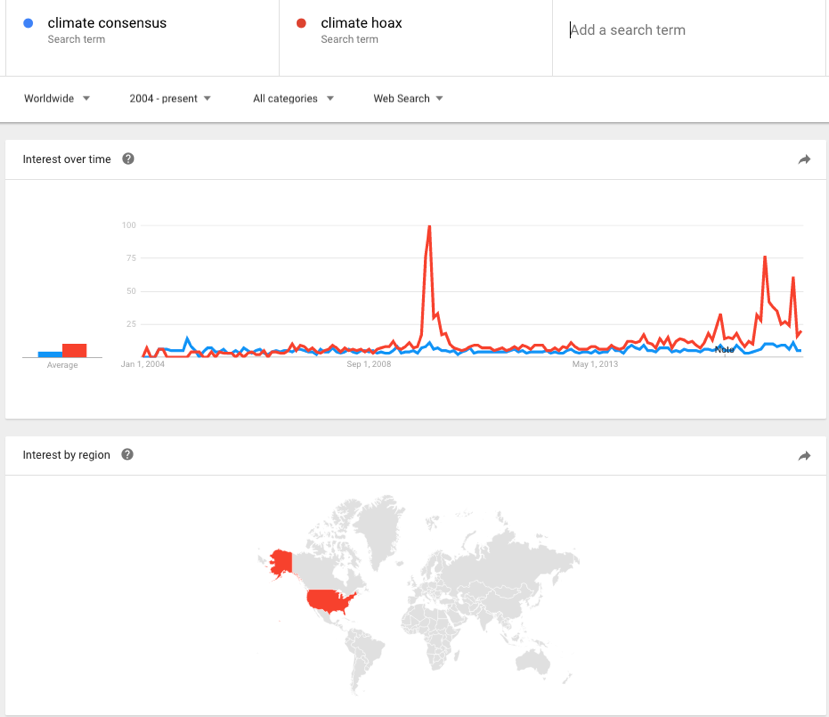Image resolution: width=829 pixels, height=717 pixels.
Task: Select the climate consensus search term
Action: [107, 23]
